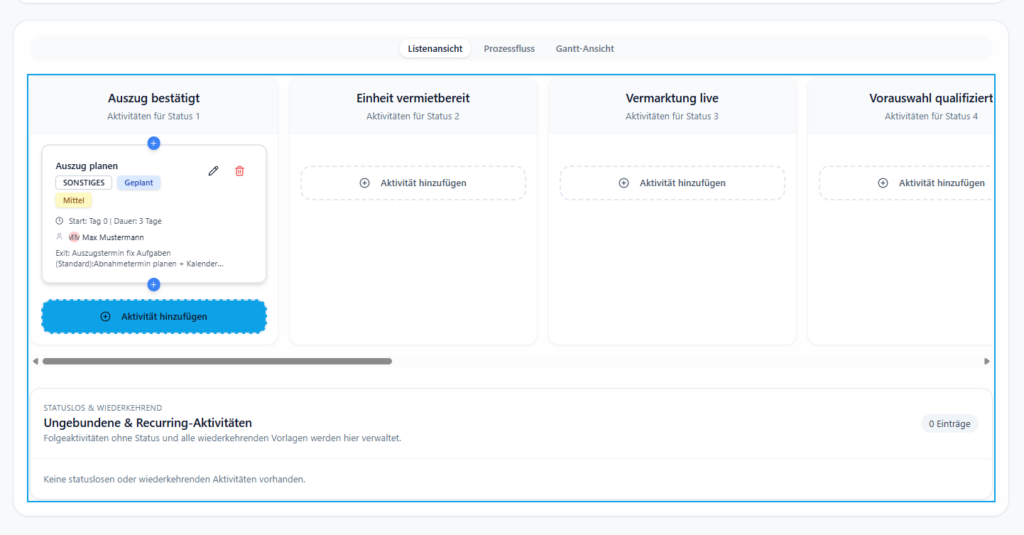
Task: Click the clock icon next to Start: Tag 0
Action: click(59, 221)
